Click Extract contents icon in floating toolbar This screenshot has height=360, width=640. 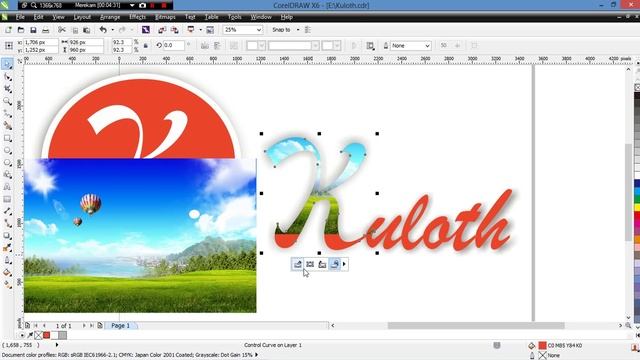tap(322, 264)
